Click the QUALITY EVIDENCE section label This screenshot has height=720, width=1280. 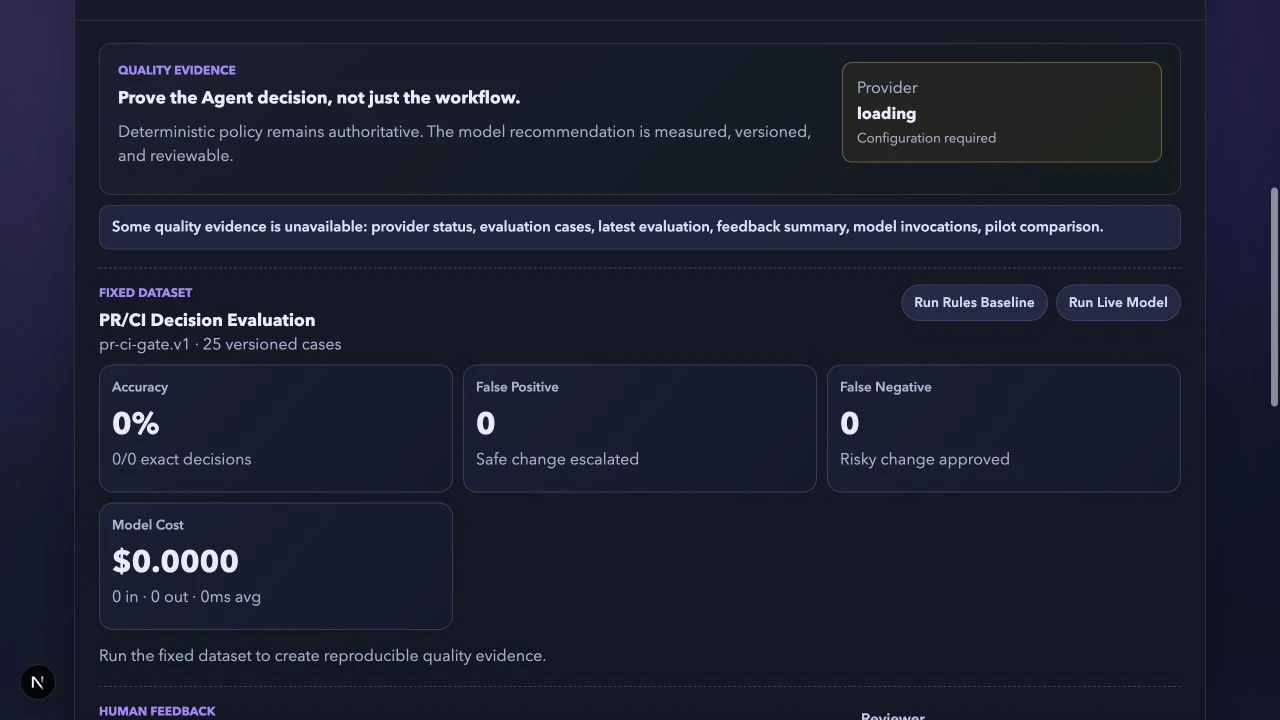177,70
